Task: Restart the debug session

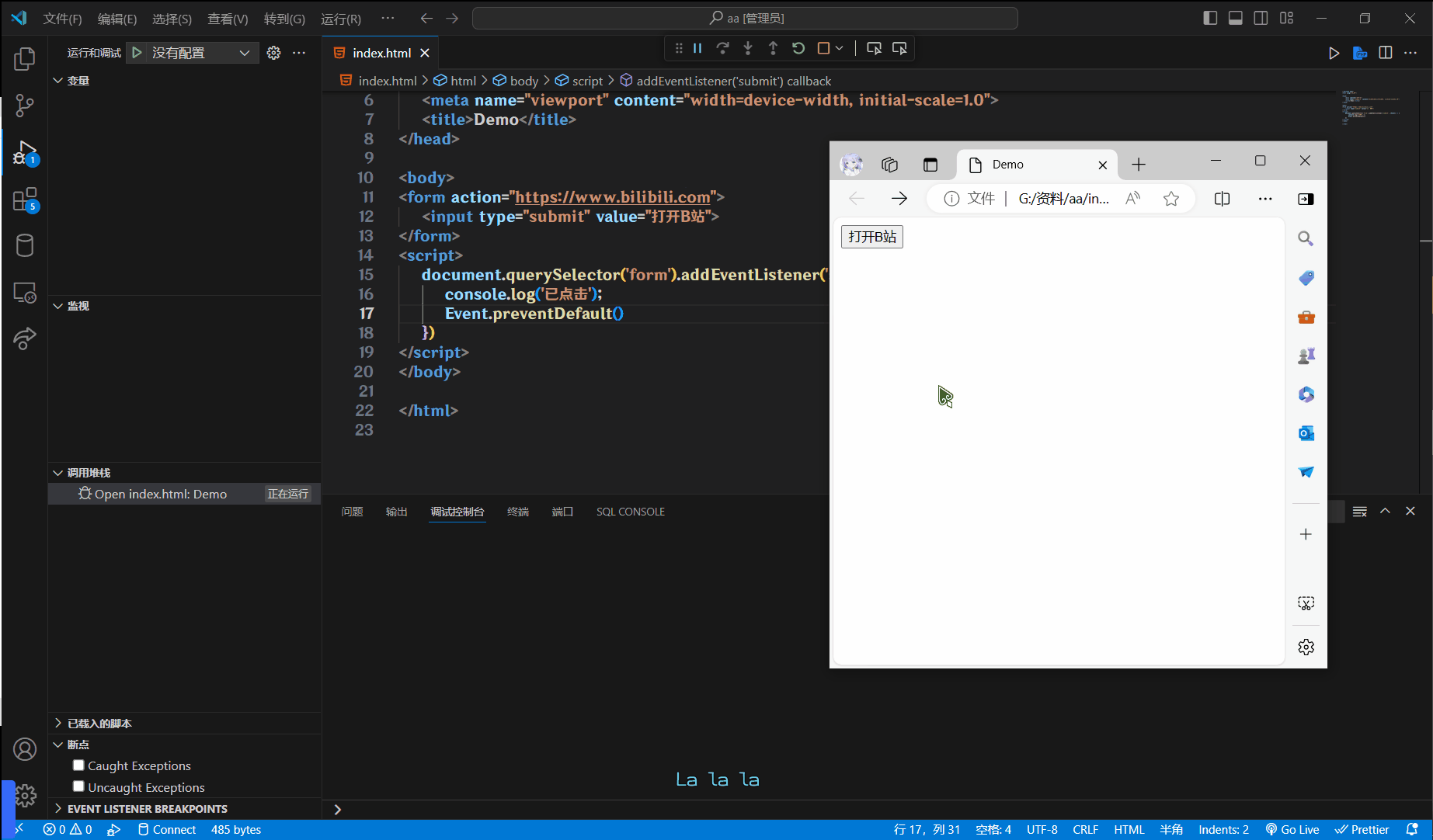Action: [798, 48]
